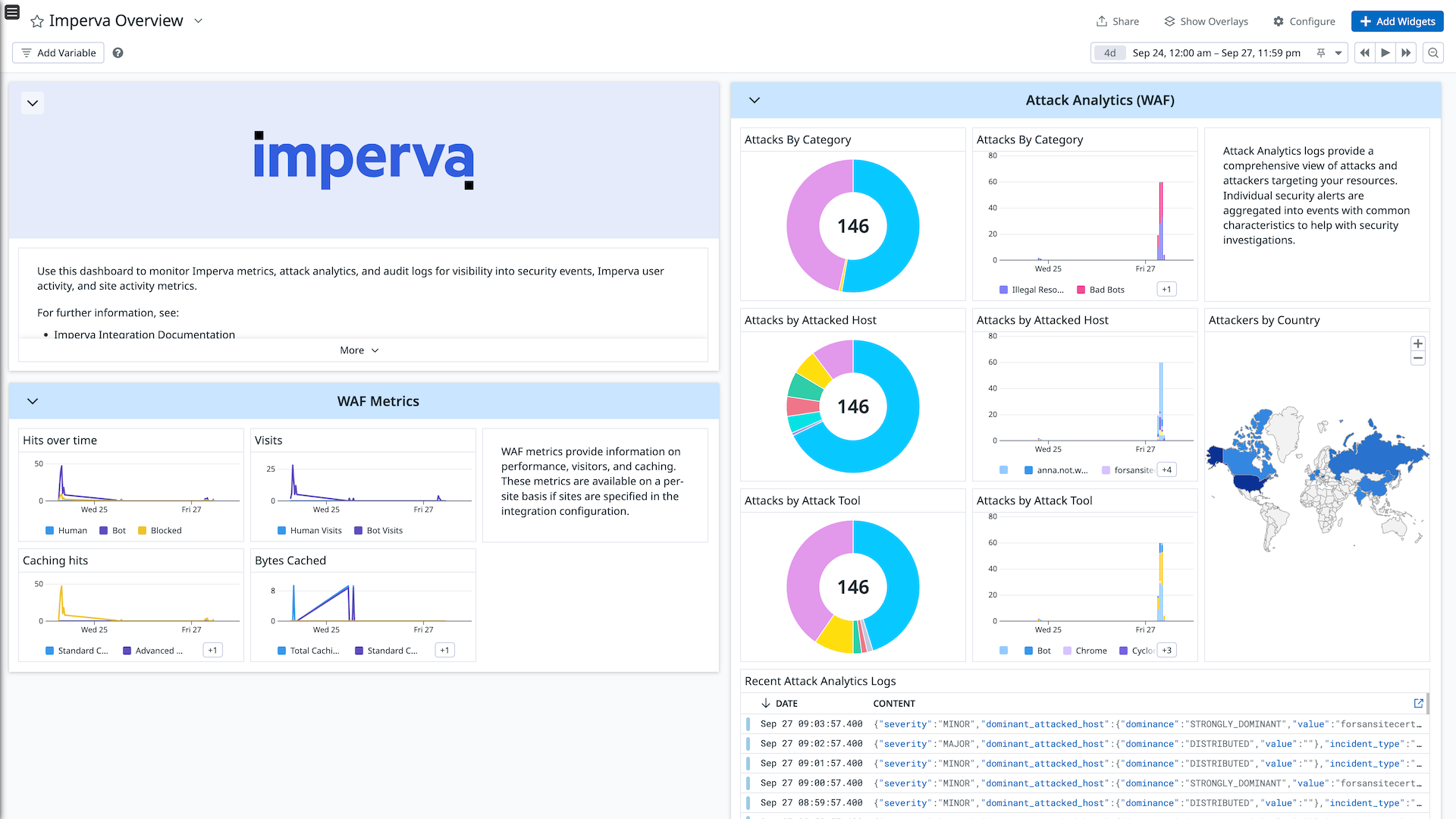Toggle Bot legend in Hits over time
Image resolution: width=1456 pixels, height=819 pixels.
[x=112, y=531]
